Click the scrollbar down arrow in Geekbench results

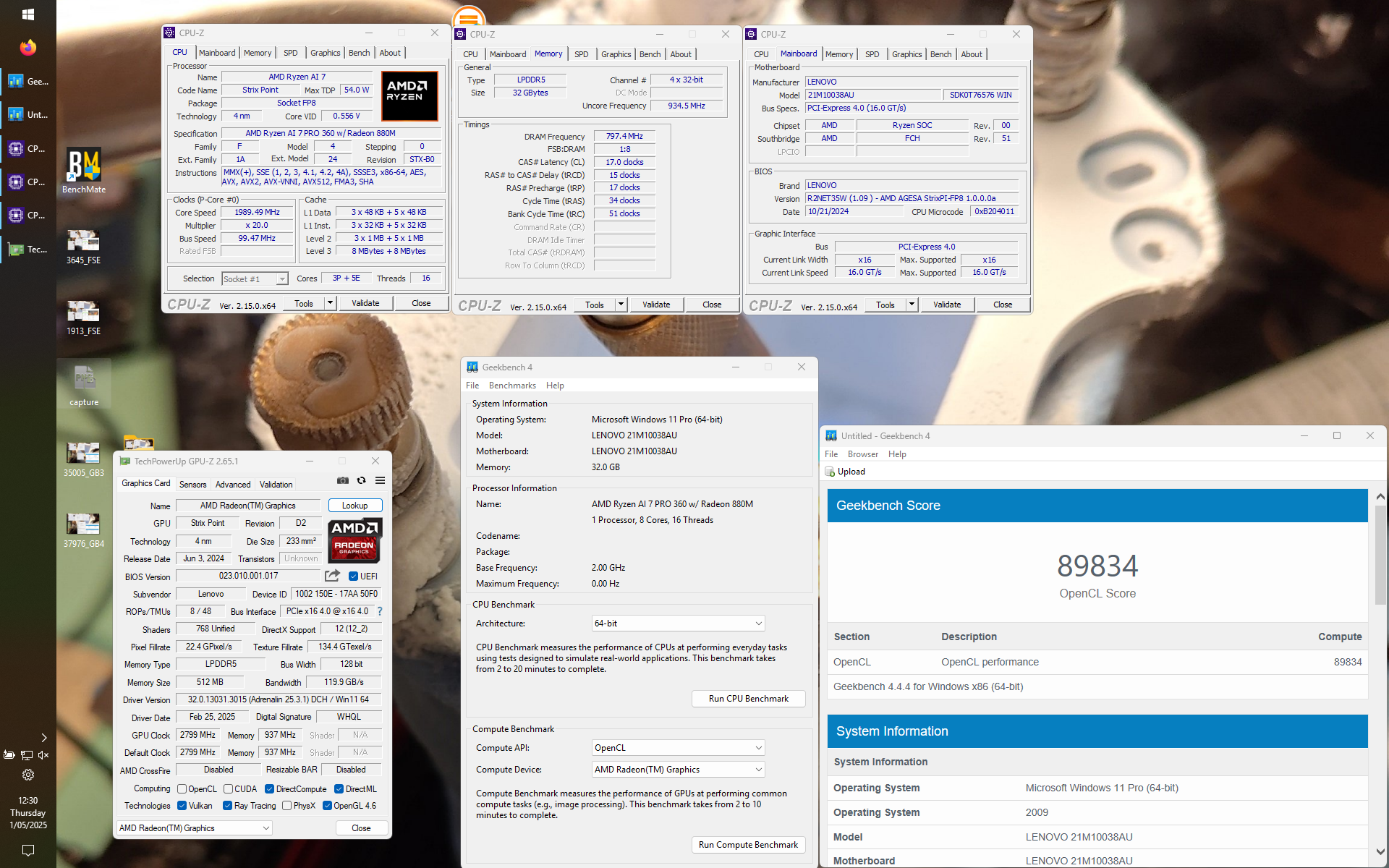point(1380,851)
